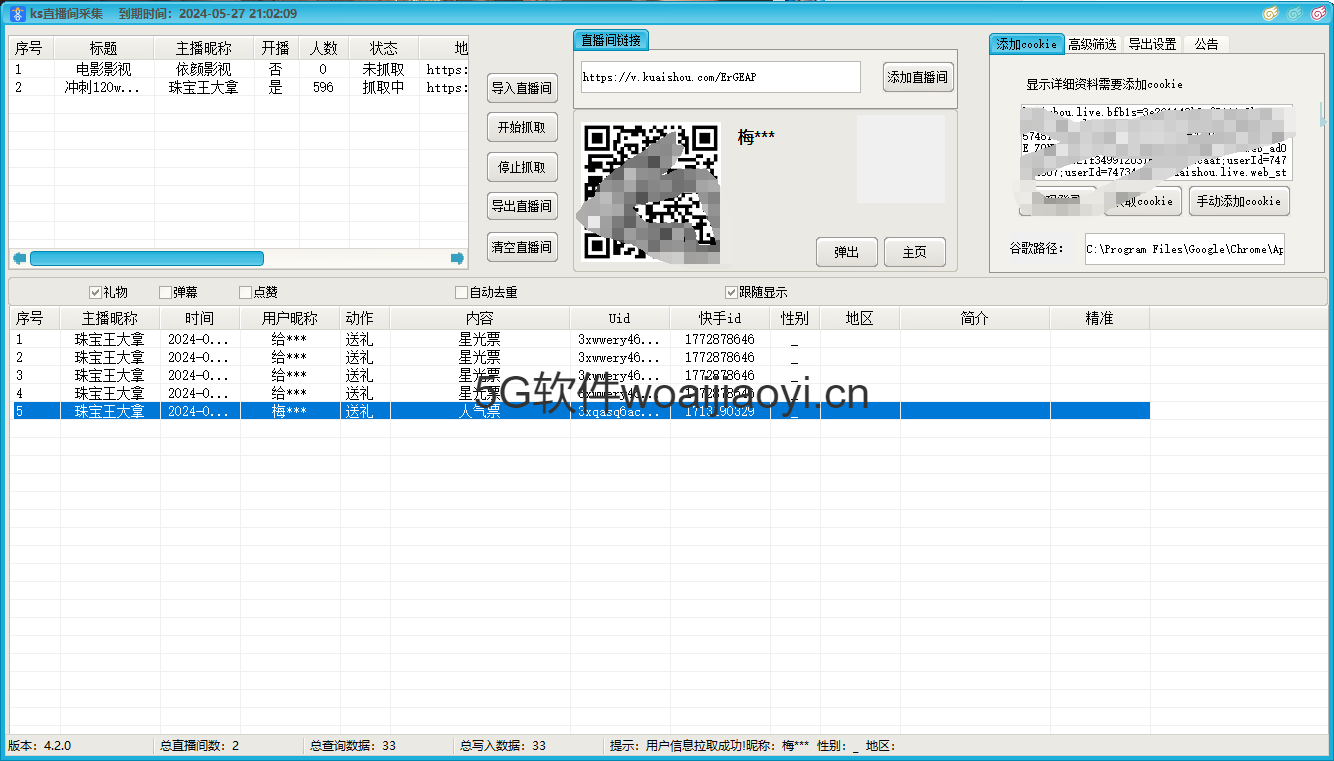Click the 快手id column header
1334x761 pixels.
pos(720,318)
